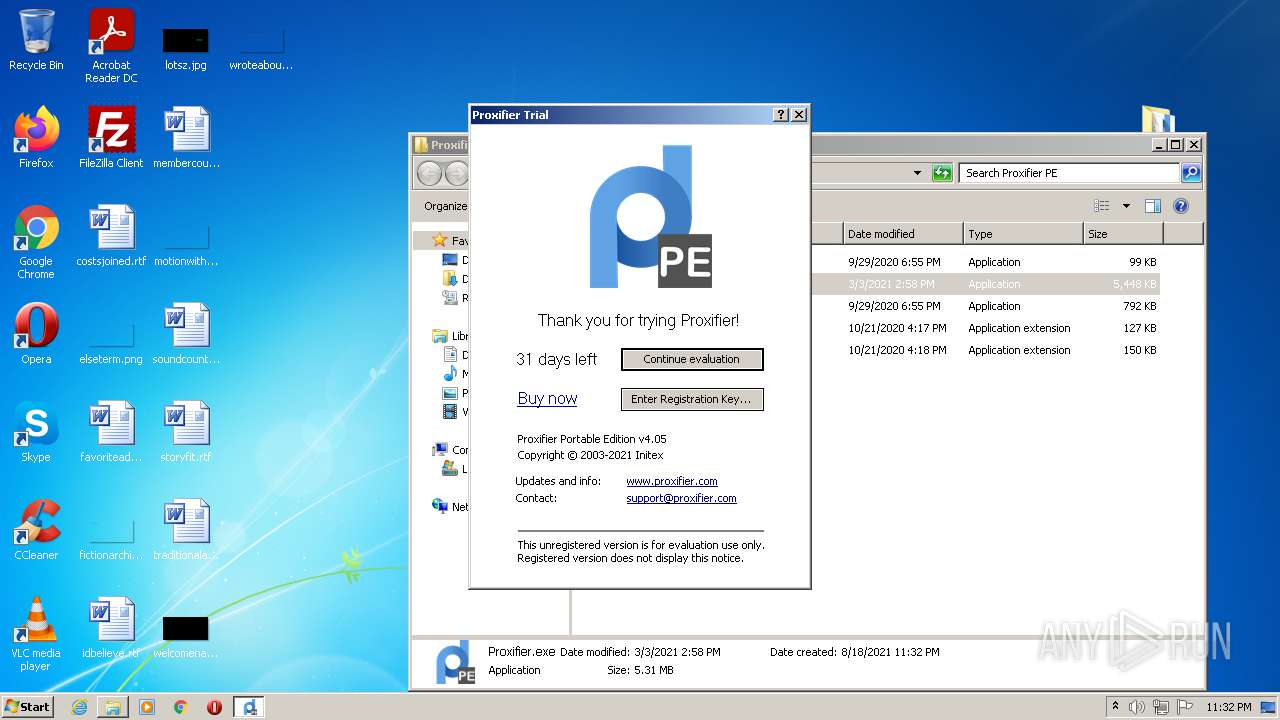The width and height of the screenshot is (1280, 720).
Task: Click volume speaker icon in system tray
Action: click(x=1136, y=707)
